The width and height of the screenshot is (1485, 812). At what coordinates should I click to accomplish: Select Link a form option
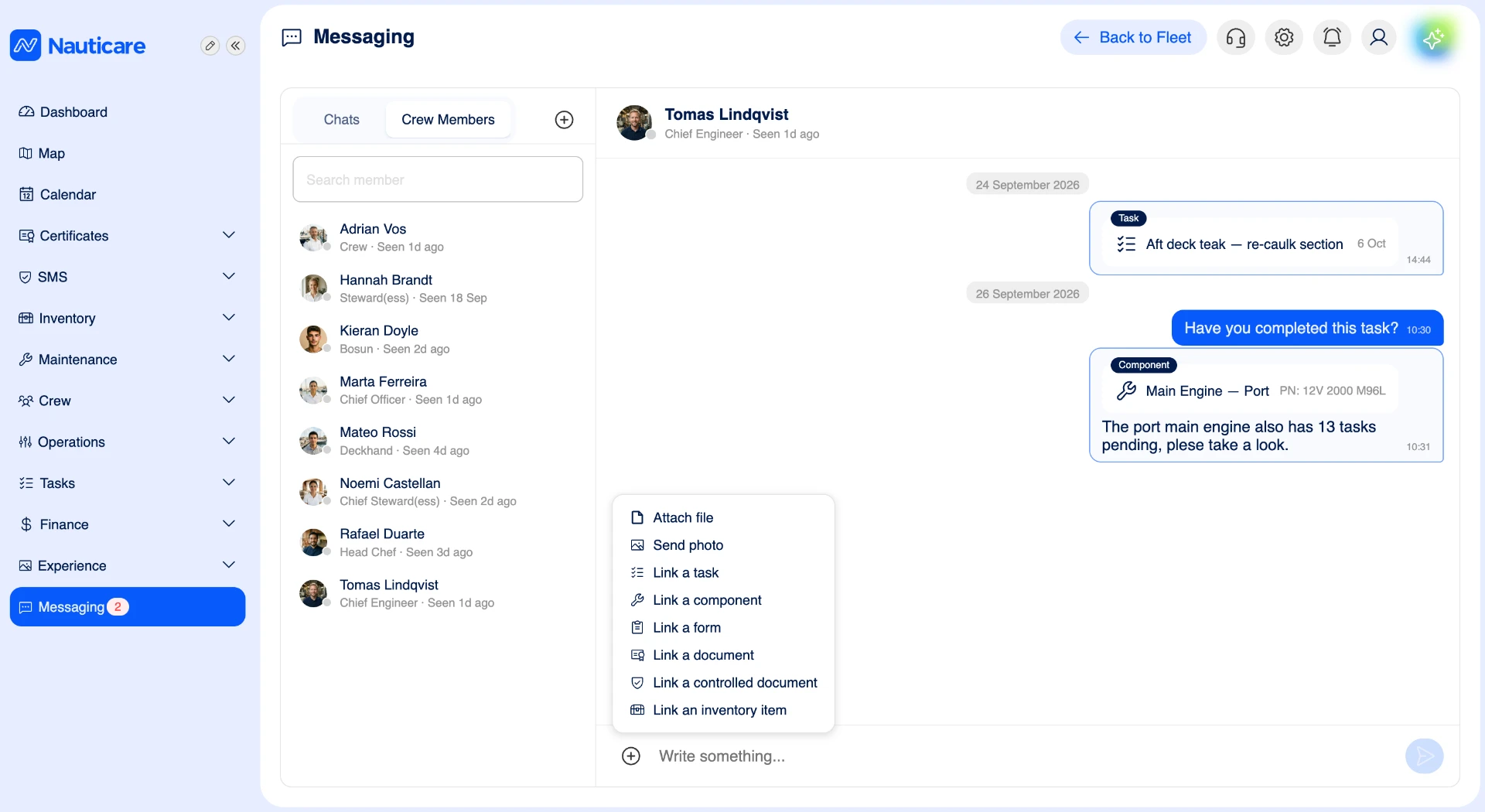click(x=723, y=628)
